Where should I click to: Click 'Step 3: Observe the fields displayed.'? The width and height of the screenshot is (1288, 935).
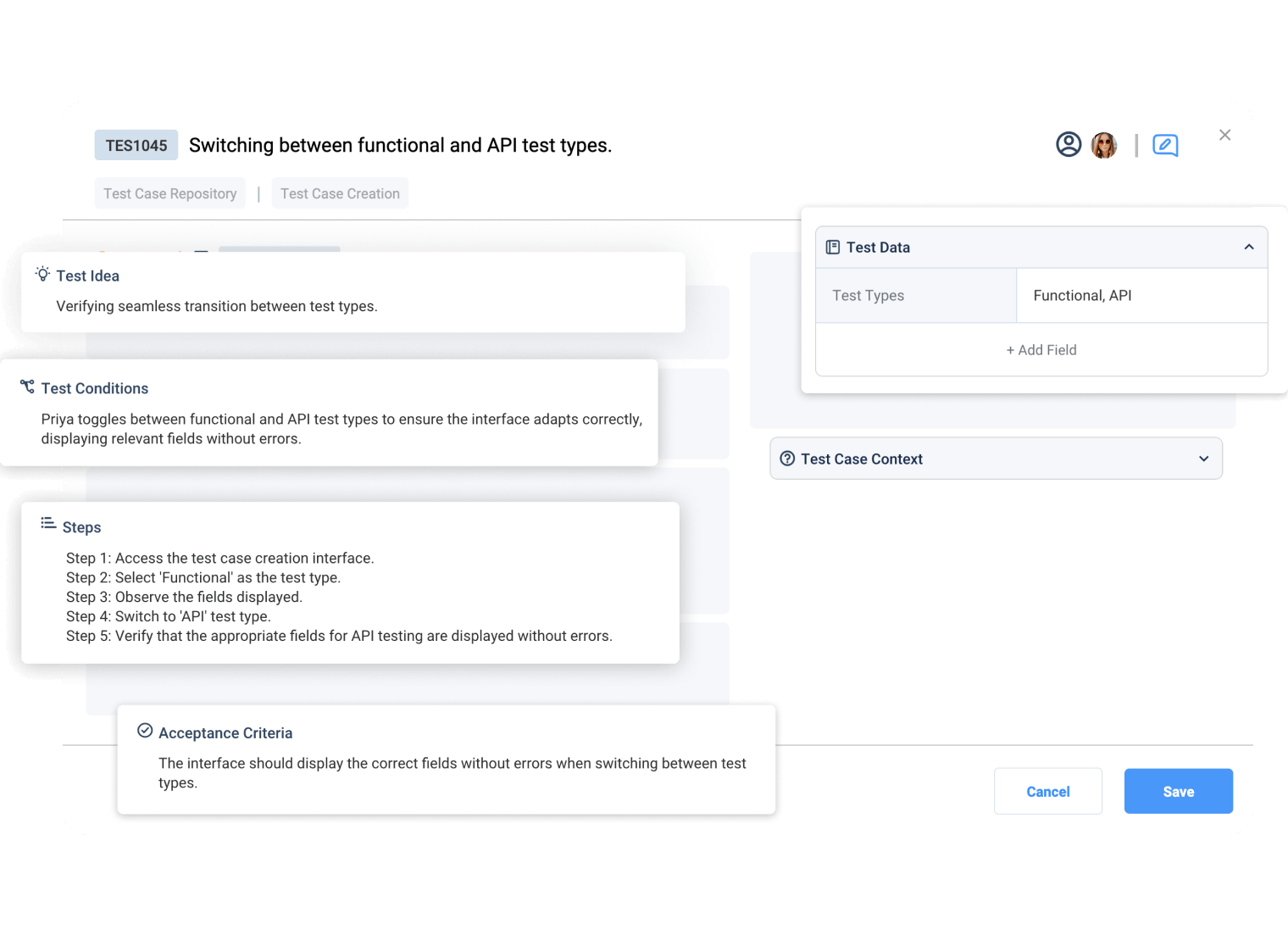[x=184, y=597]
